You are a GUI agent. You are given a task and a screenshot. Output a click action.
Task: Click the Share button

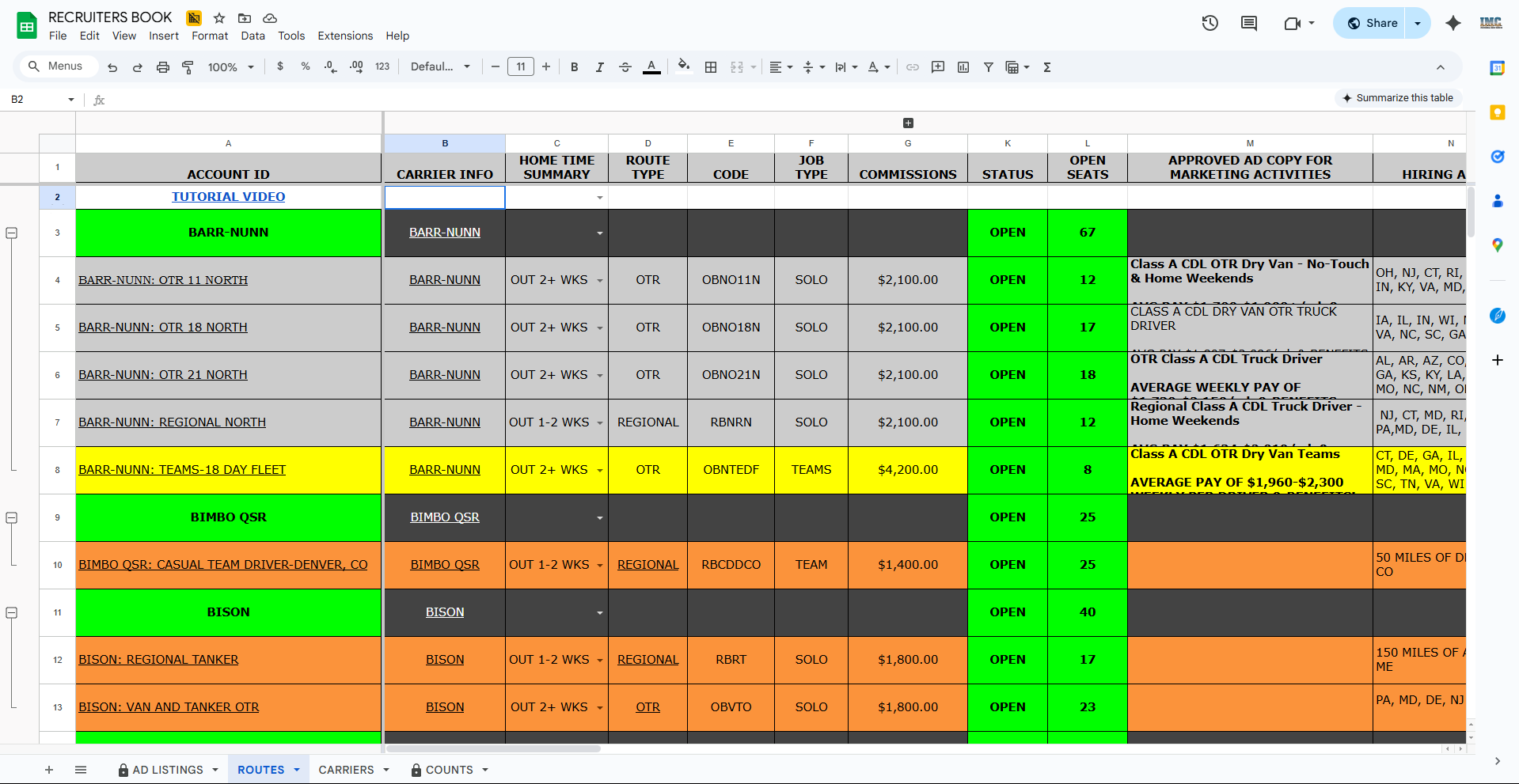coord(1372,23)
